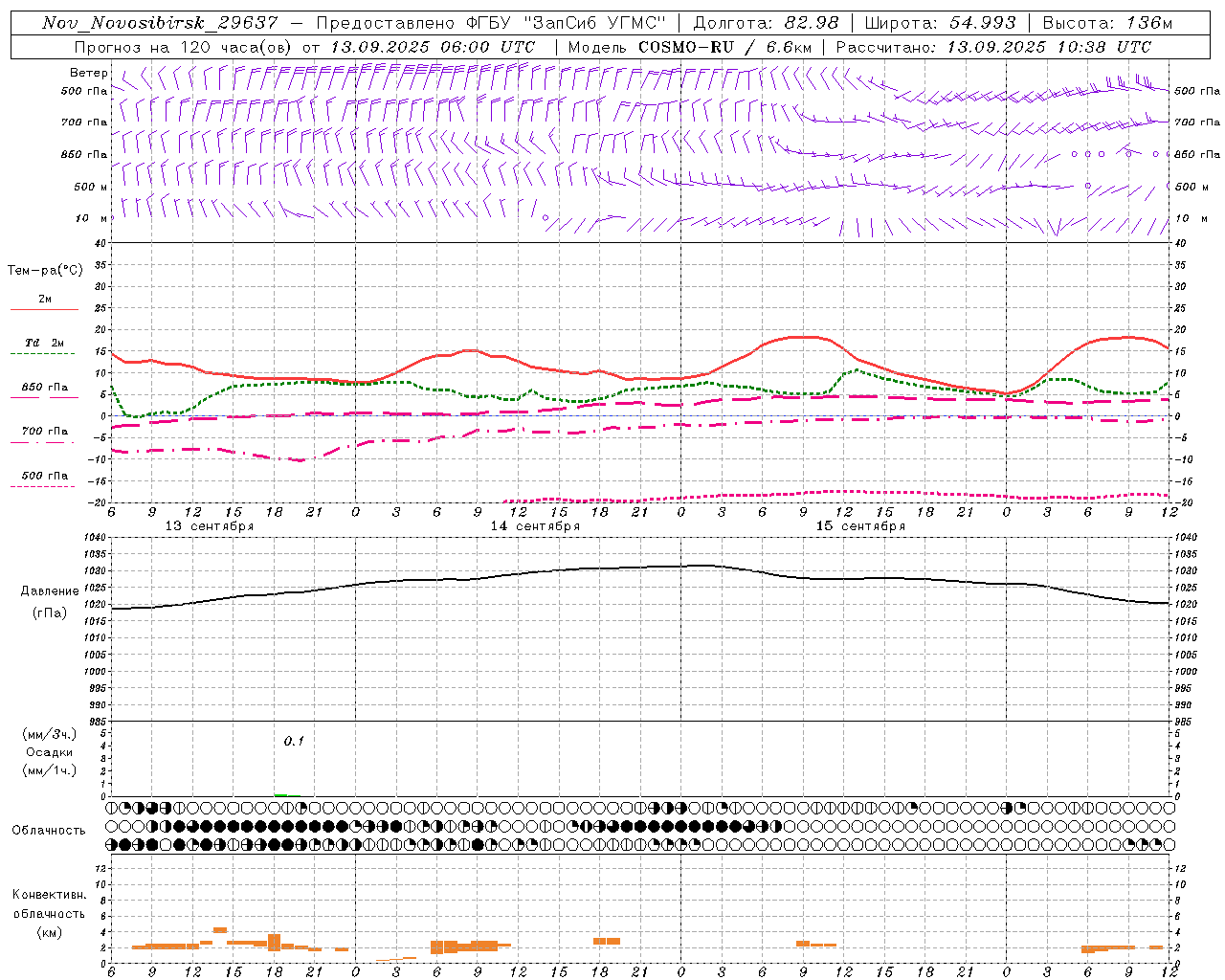1225x980 pixels.
Task: Click the '(мм/1ч.)' precipitation unit label
Action: pos(50,770)
